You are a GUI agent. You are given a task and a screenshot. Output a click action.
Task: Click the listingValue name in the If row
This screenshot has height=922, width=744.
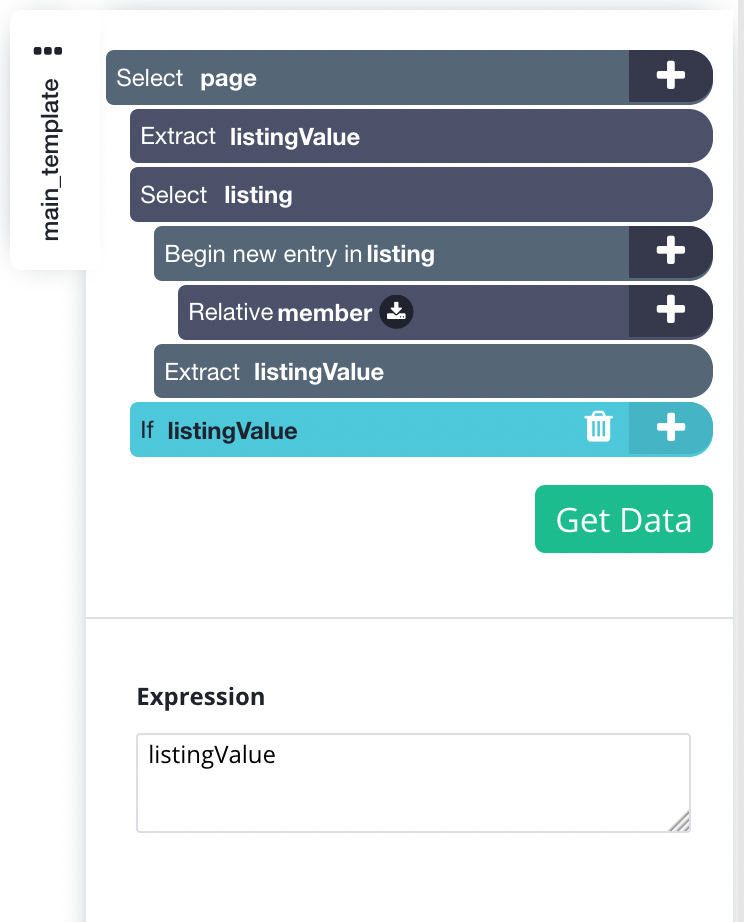point(232,431)
